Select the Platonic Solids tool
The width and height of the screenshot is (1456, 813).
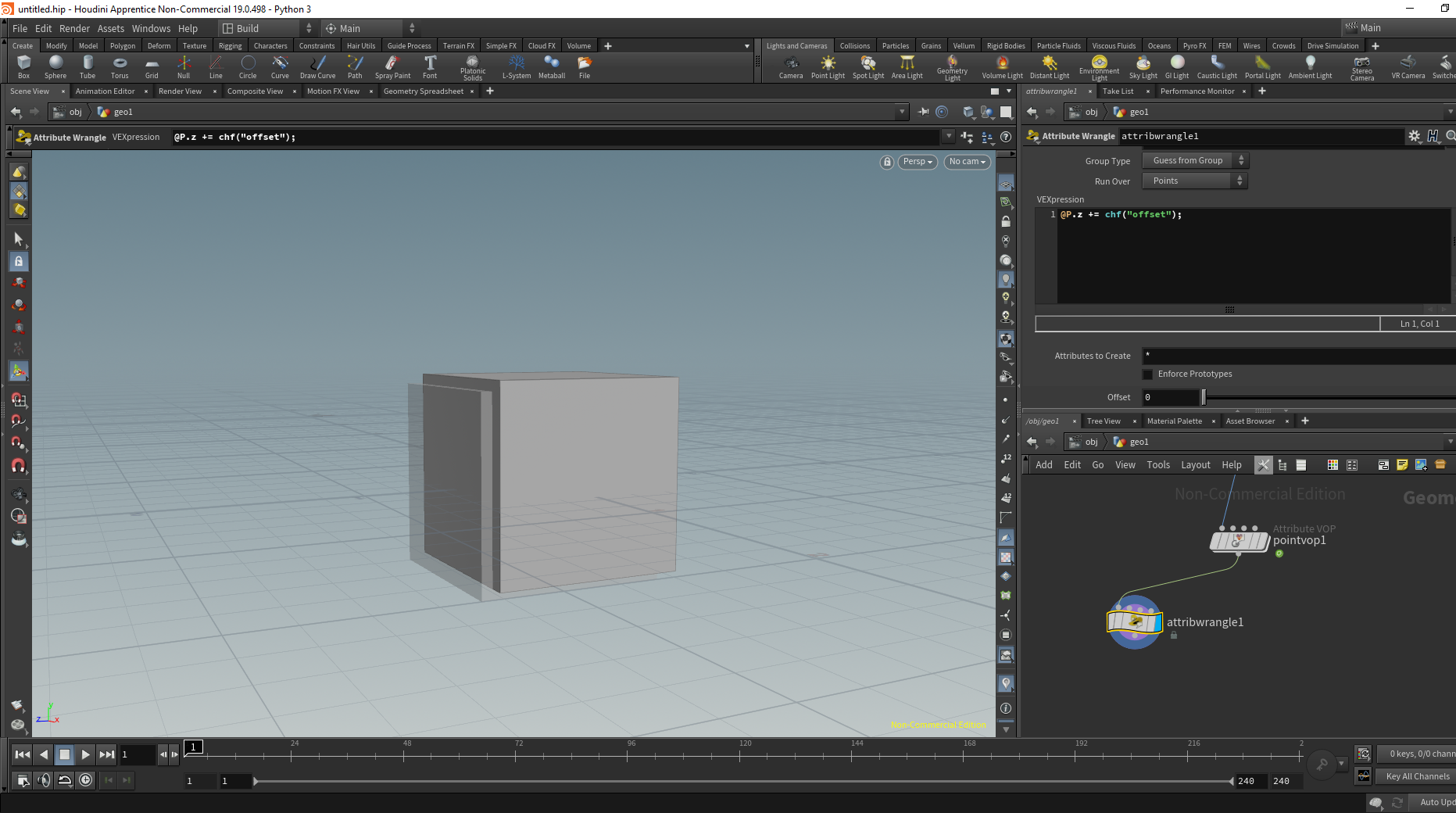[473, 66]
